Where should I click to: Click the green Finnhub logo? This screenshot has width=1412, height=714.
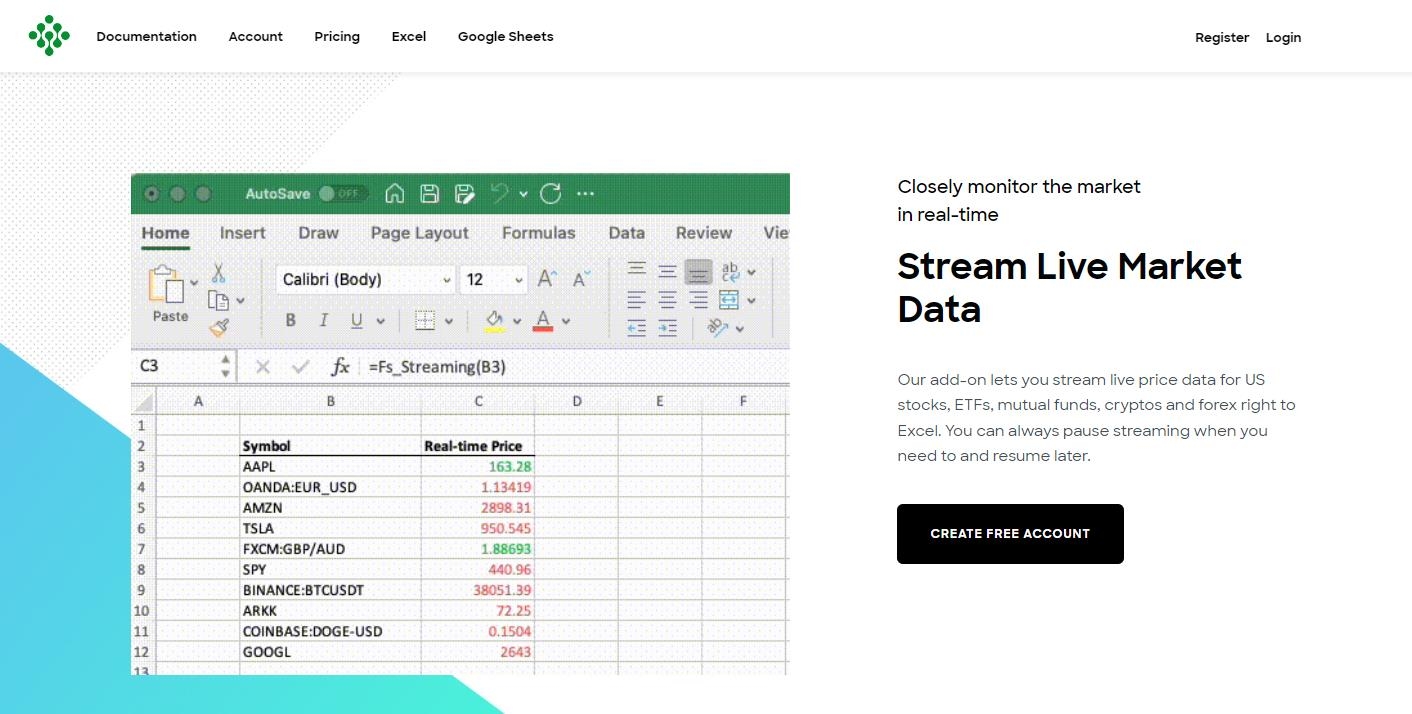(49, 35)
